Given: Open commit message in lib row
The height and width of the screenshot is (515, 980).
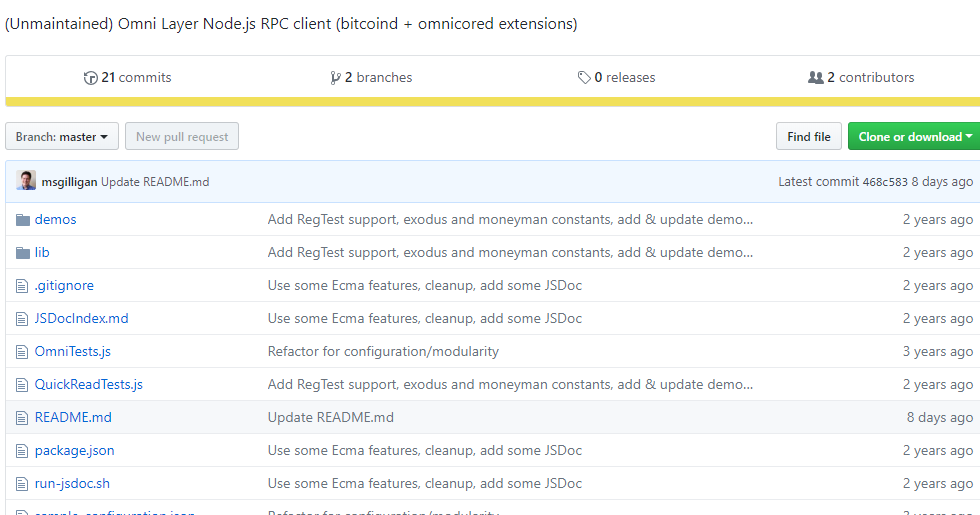Looking at the screenshot, I should pos(510,252).
